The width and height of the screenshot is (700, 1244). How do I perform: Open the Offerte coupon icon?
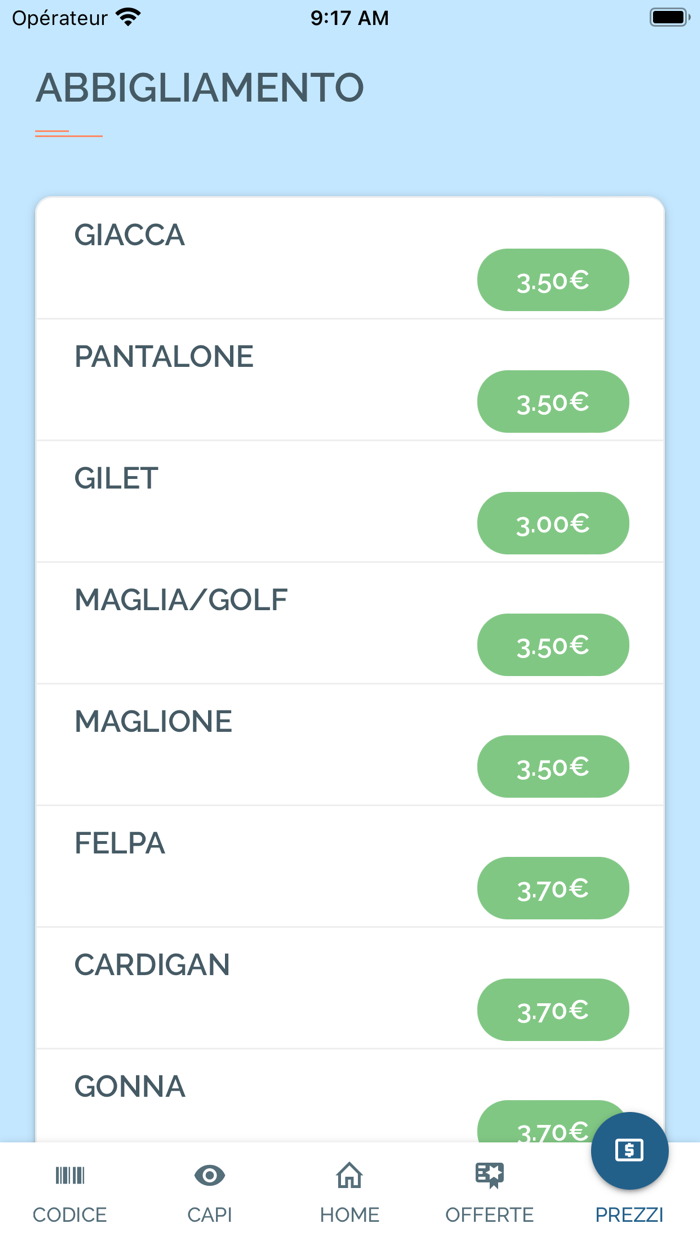(x=489, y=1175)
